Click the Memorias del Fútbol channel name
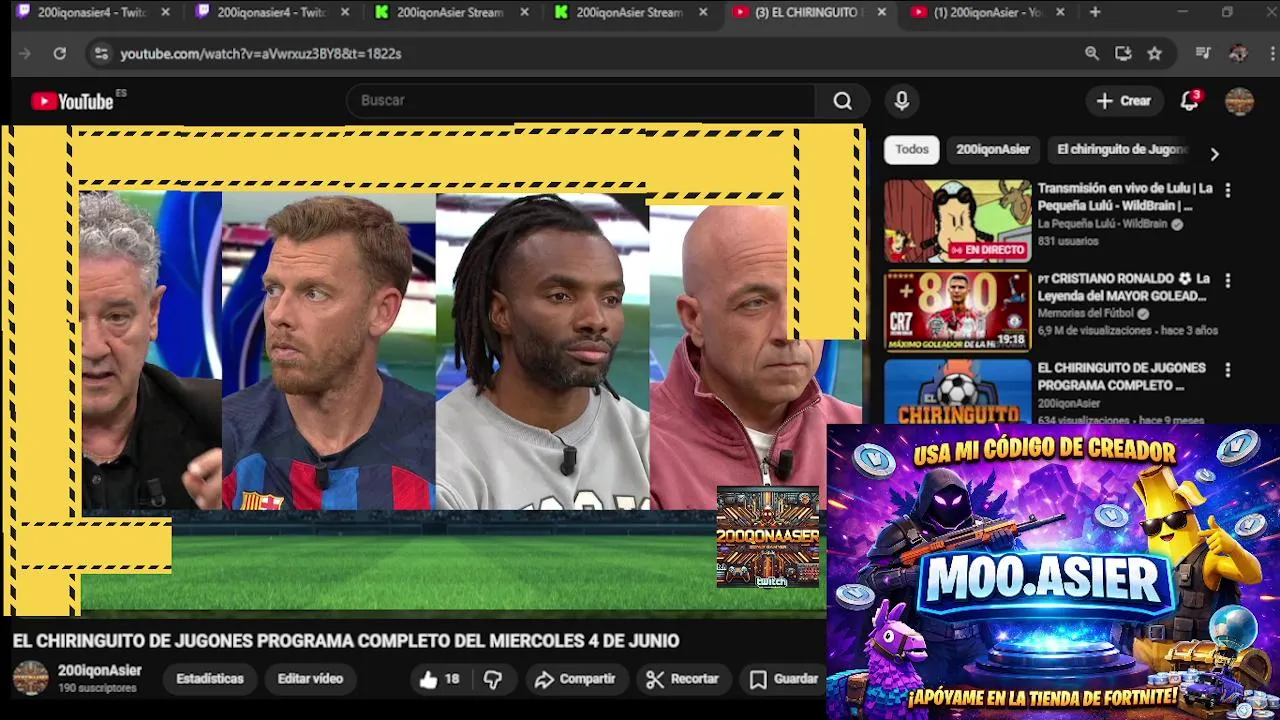Viewport: 1280px width, 720px height. pyautogui.click(x=1085, y=313)
